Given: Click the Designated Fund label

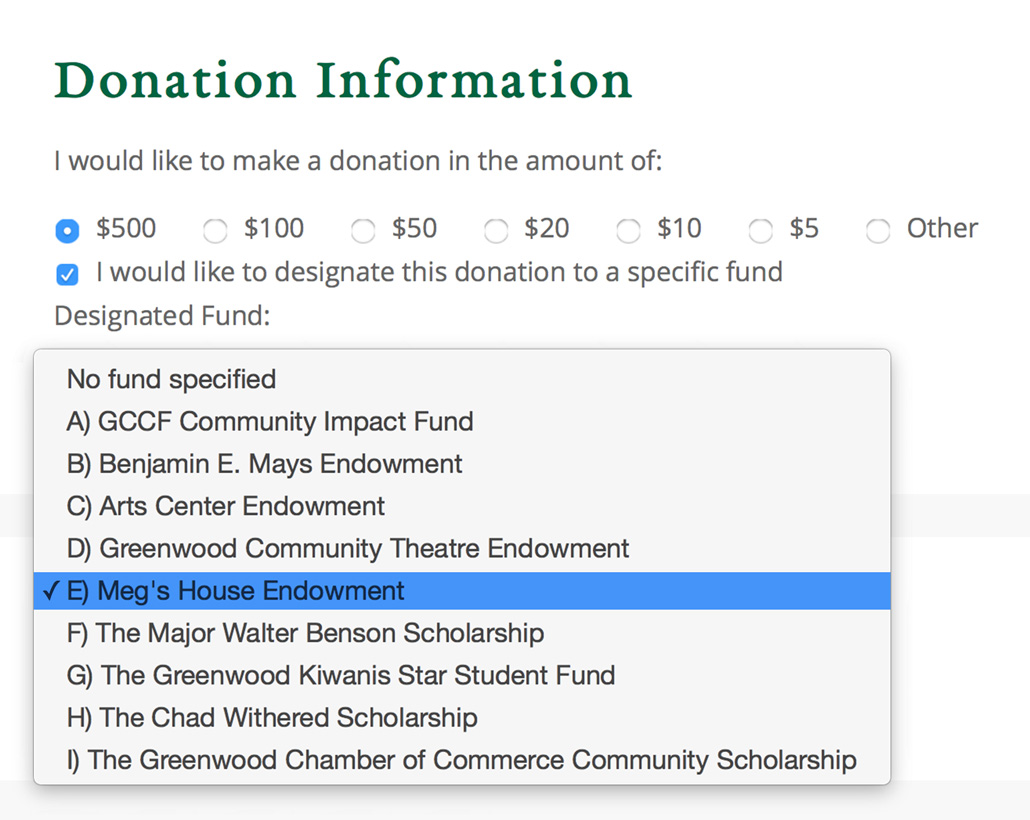Looking at the screenshot, I should coord(162,316).
